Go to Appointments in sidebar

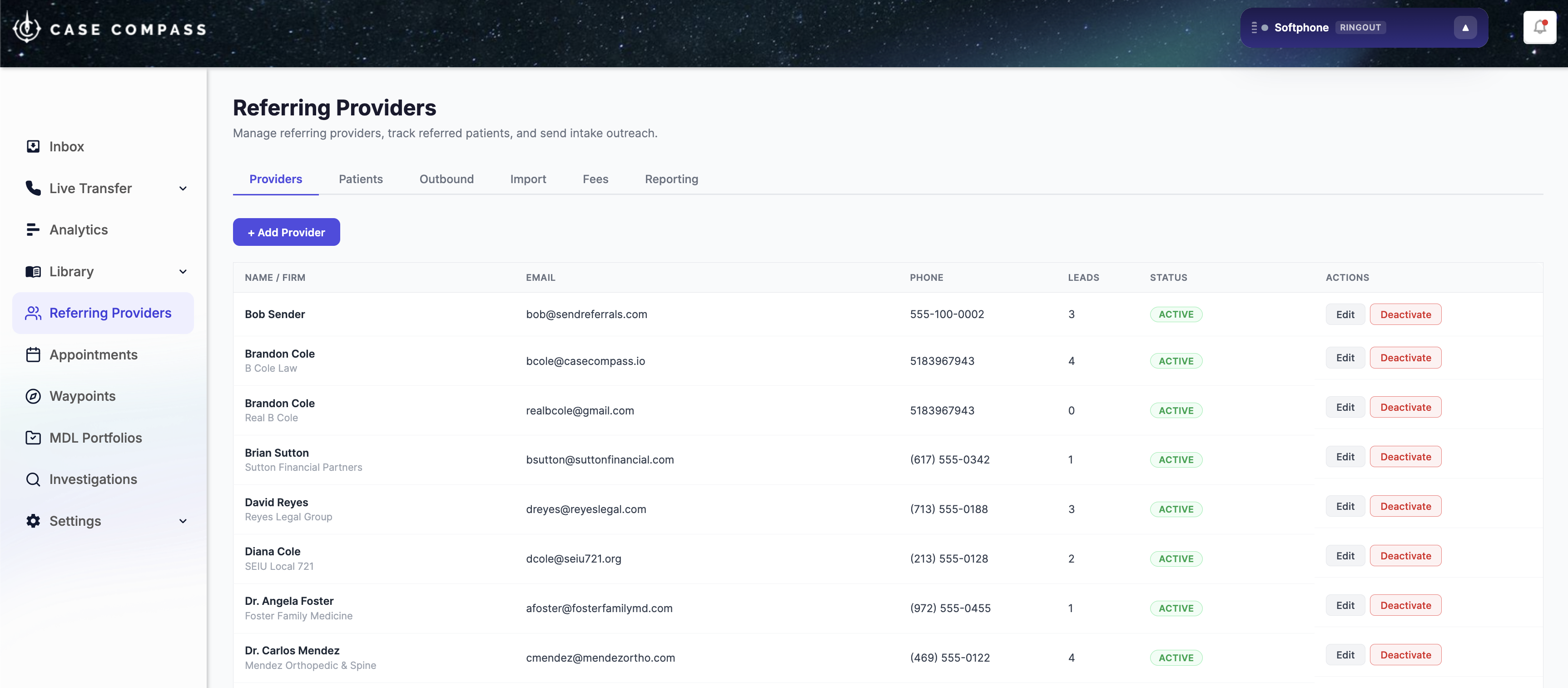[x=104, y=354]
